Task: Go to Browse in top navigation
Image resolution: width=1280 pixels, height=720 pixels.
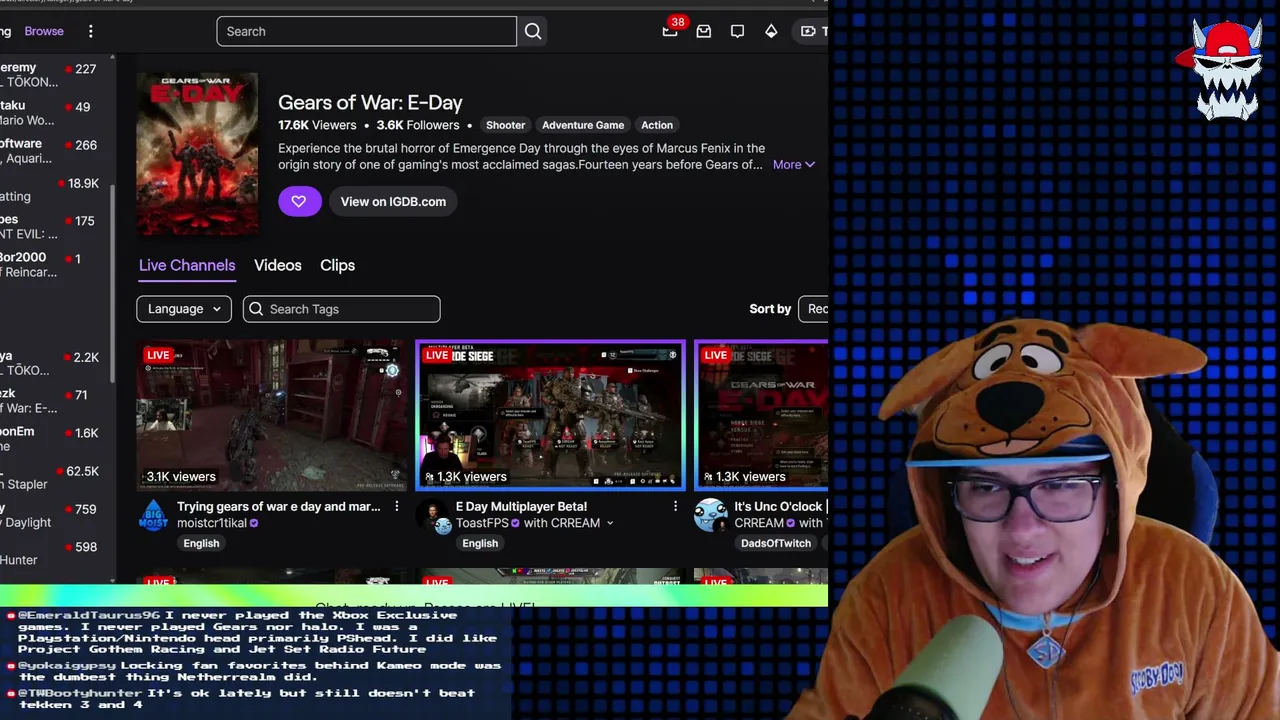Action: point(44,31)
